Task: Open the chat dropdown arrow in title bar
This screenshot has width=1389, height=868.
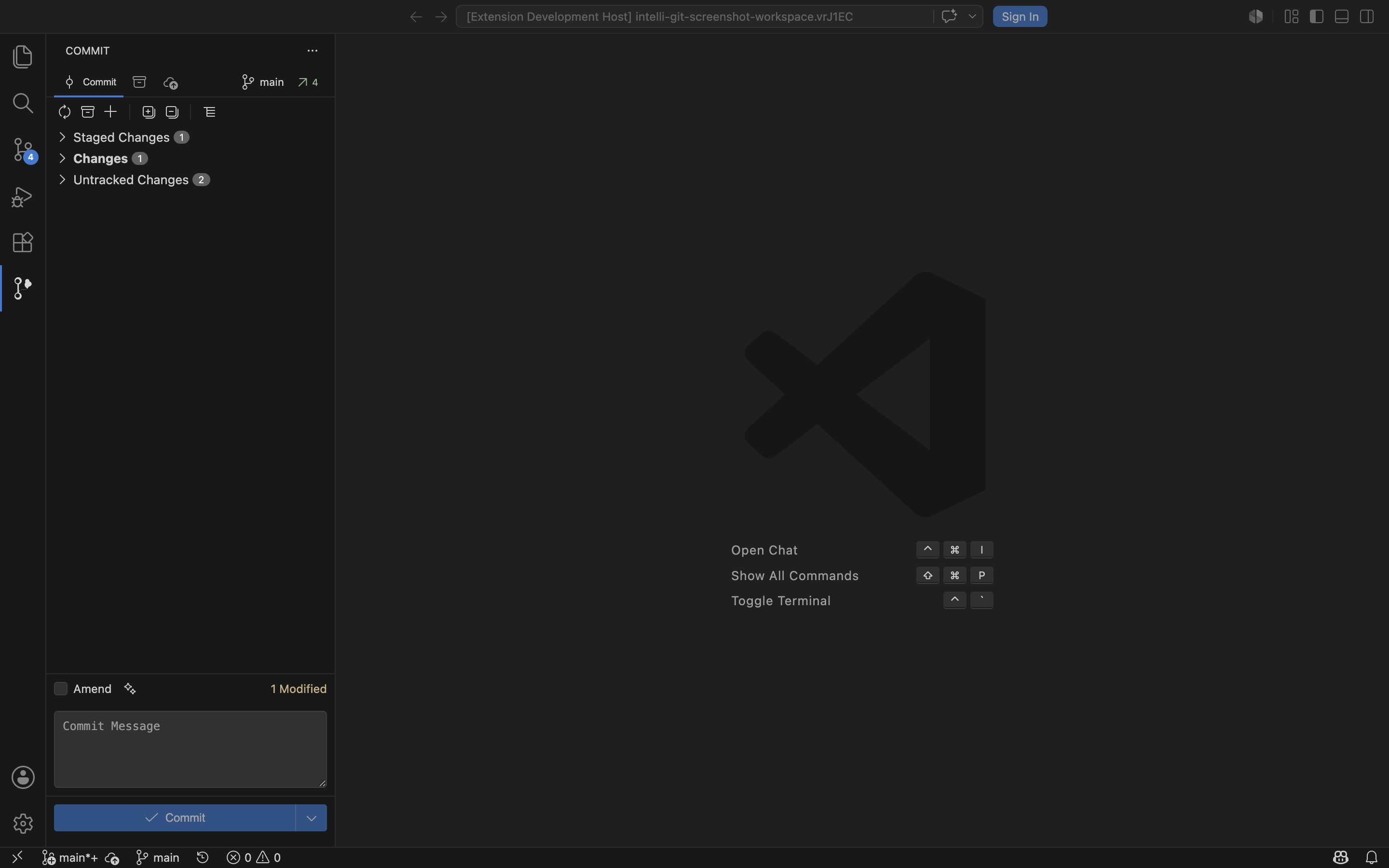Action: coord(972,16)
